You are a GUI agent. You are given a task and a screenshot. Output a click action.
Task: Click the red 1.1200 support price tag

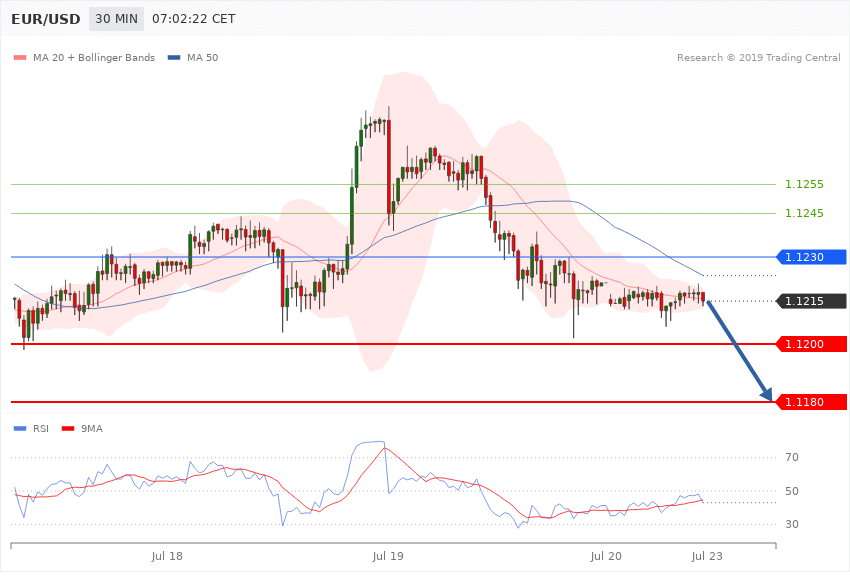pos(812,344)
